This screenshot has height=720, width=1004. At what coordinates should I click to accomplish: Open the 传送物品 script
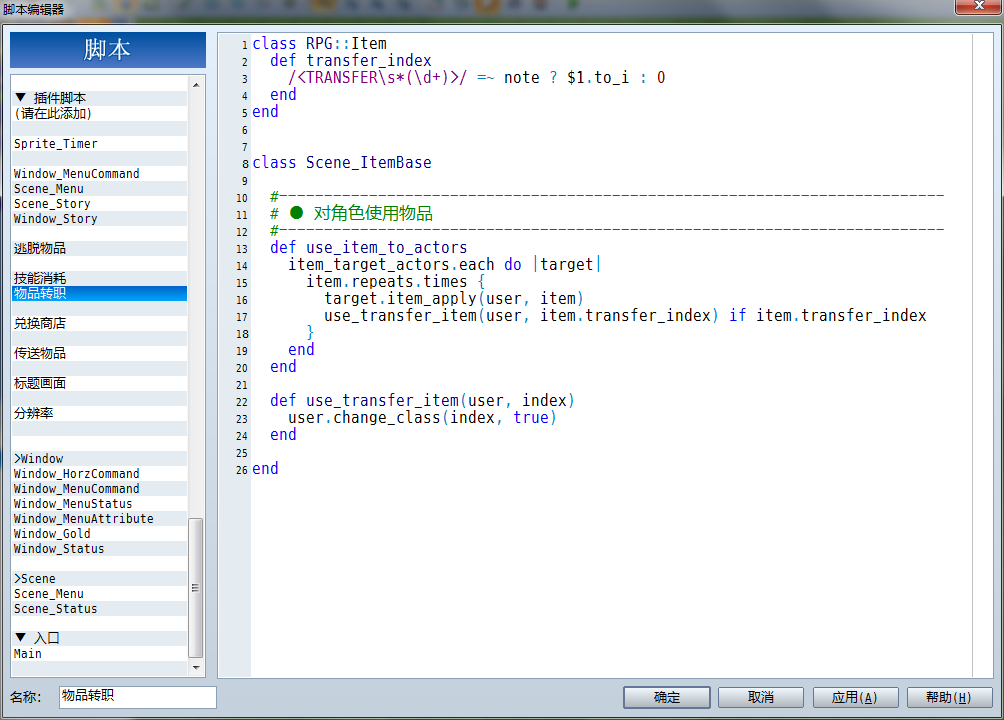[99, 353]
